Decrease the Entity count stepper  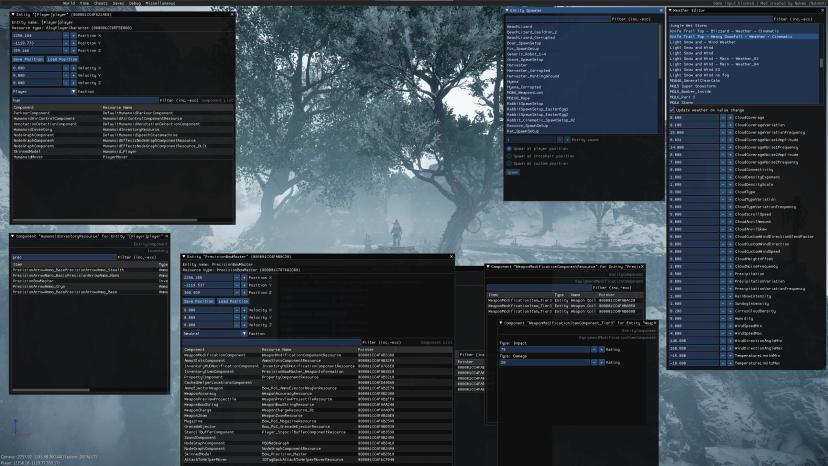[x=560, y=139]
